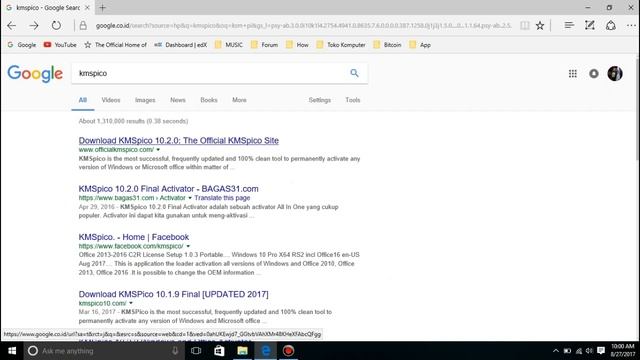Open search Tools options
The height and width of the screenshot is (360, 640).
point(353,100)
